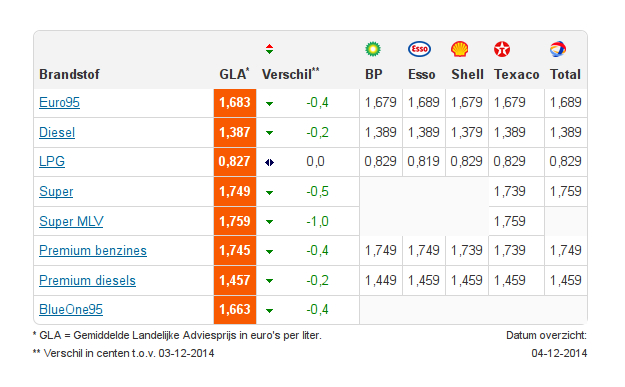Click the Texaco Super price 1,739
The image size is (625, 387).
[x=509, y=191]
